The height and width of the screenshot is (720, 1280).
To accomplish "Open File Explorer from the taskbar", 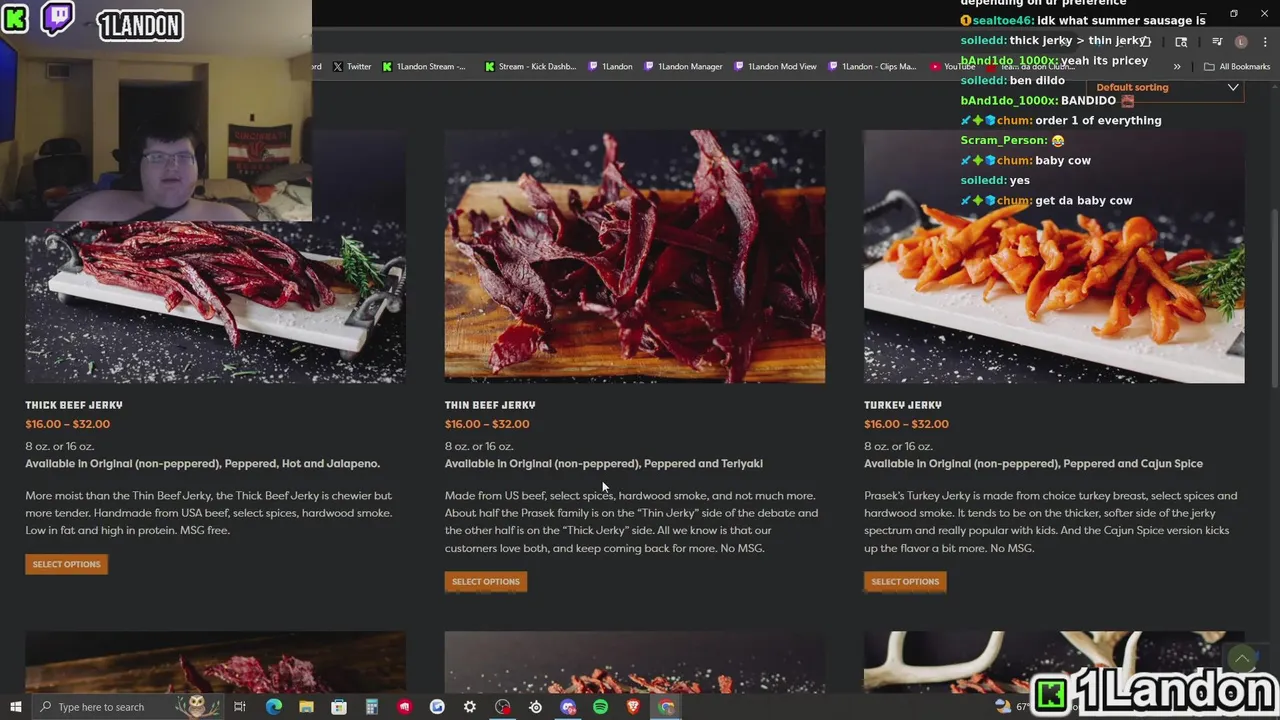I will pos(306,707).
